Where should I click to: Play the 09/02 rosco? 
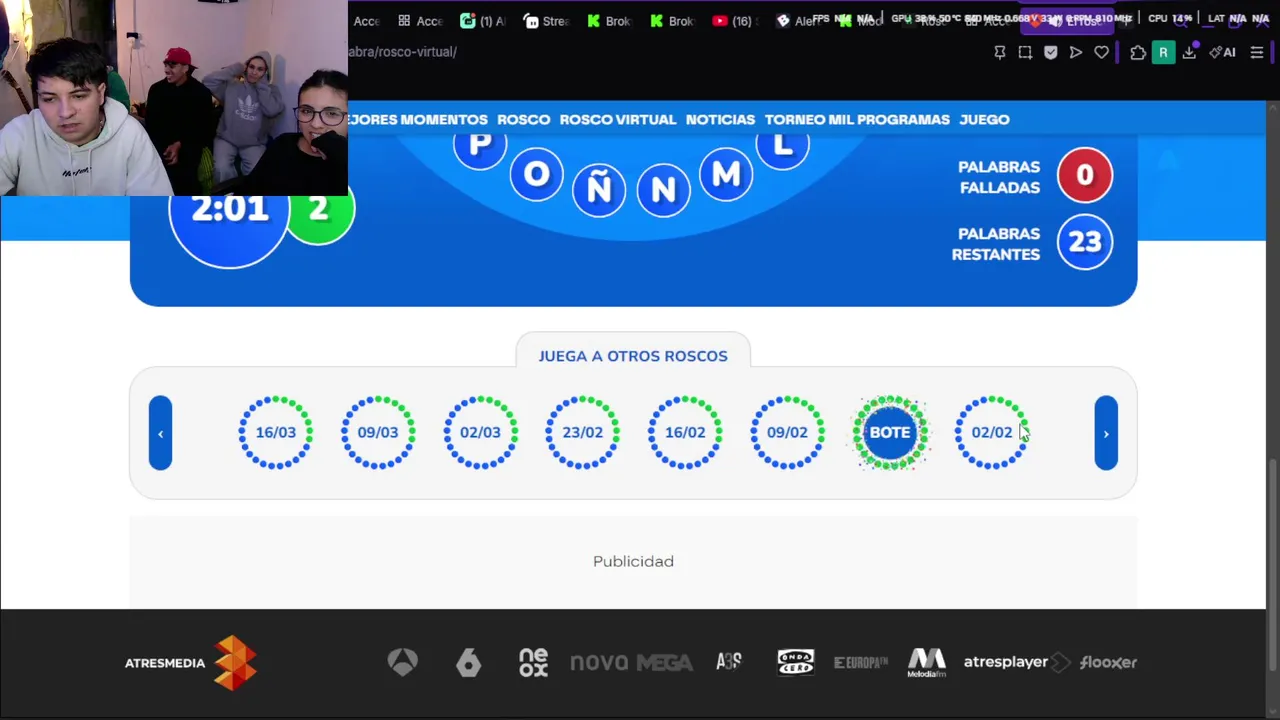click(x=787, y=432)
